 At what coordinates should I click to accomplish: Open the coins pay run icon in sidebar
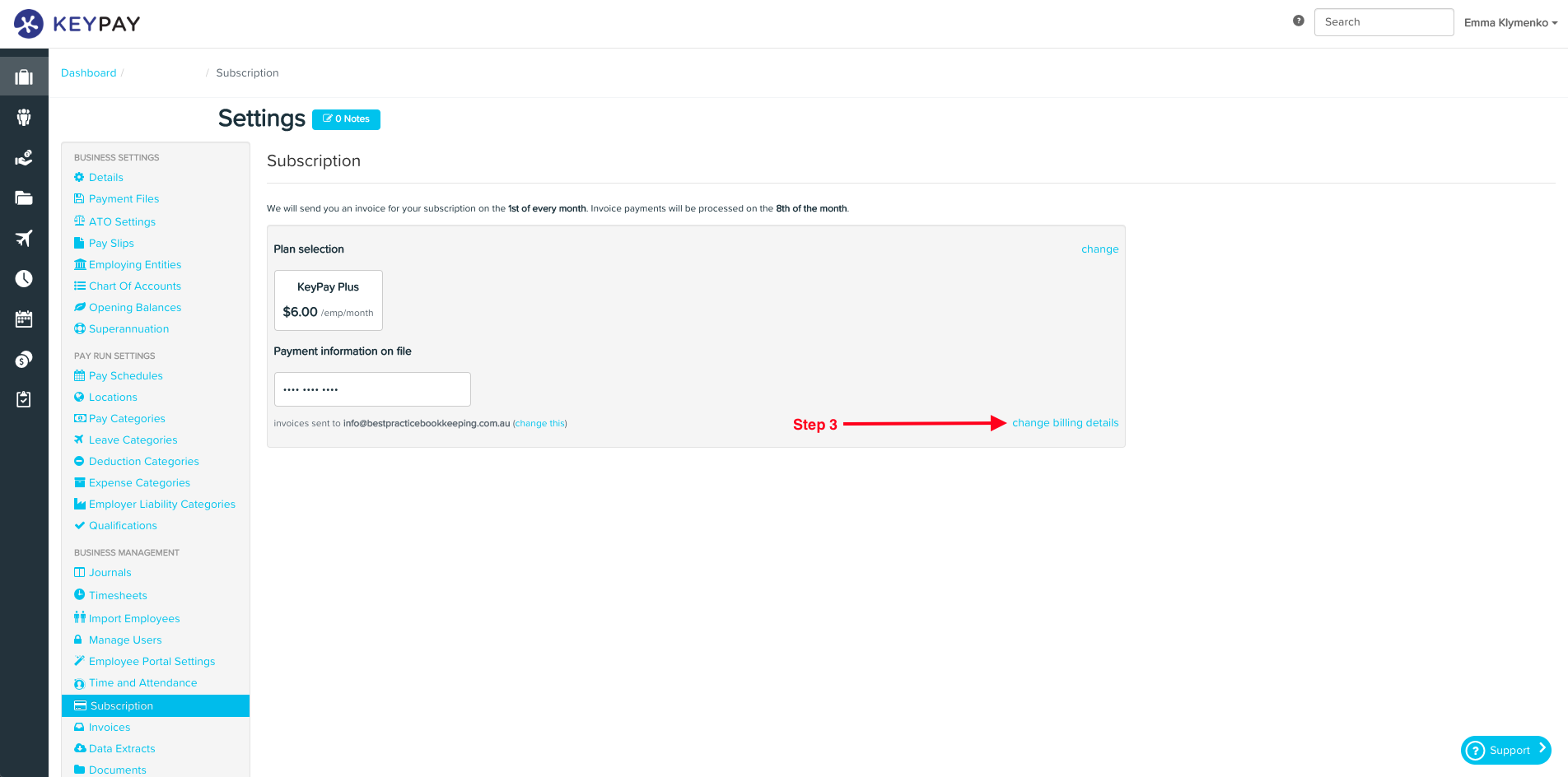[24, 359]
